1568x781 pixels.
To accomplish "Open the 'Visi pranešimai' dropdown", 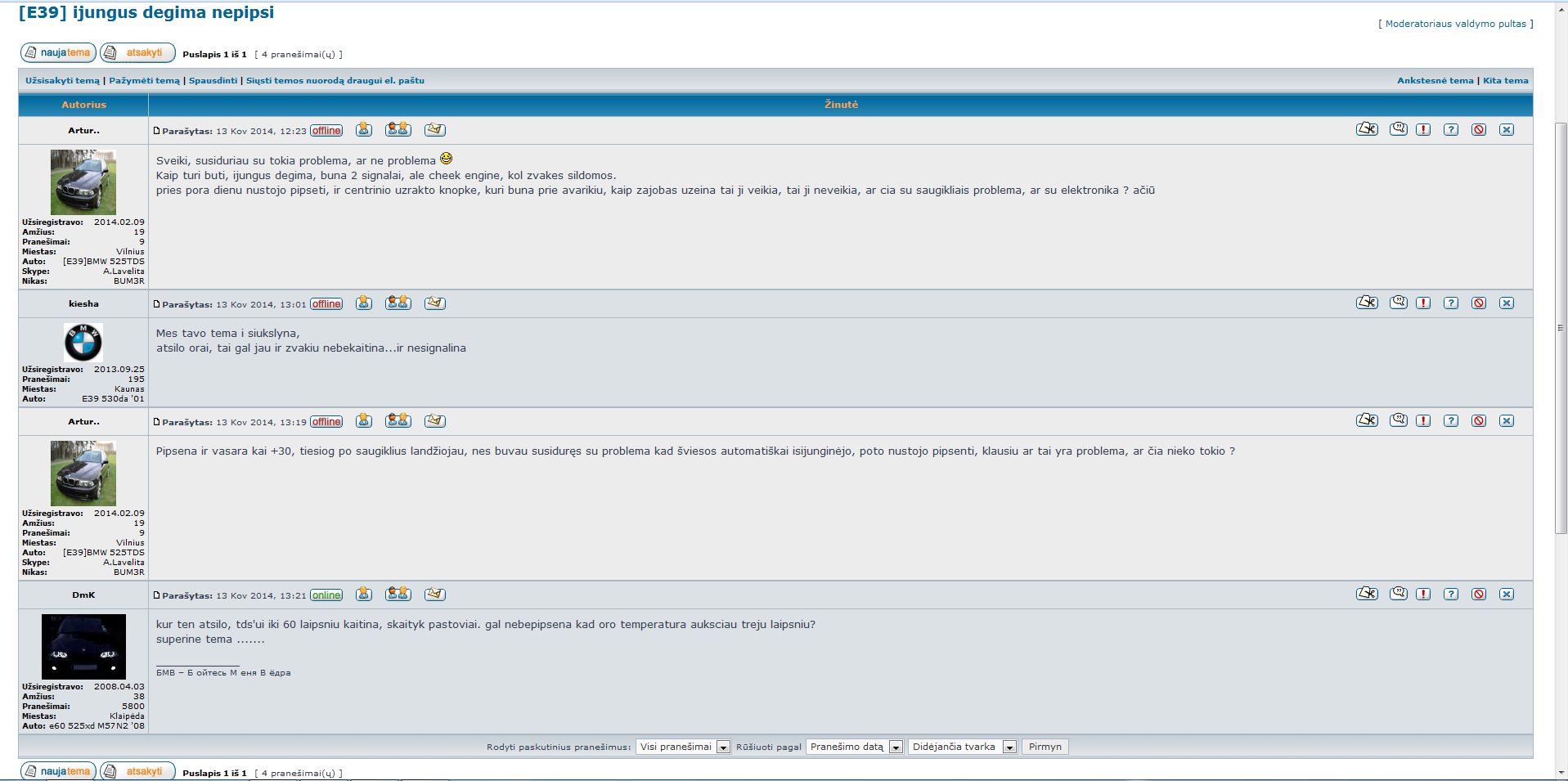I will 682,747.
